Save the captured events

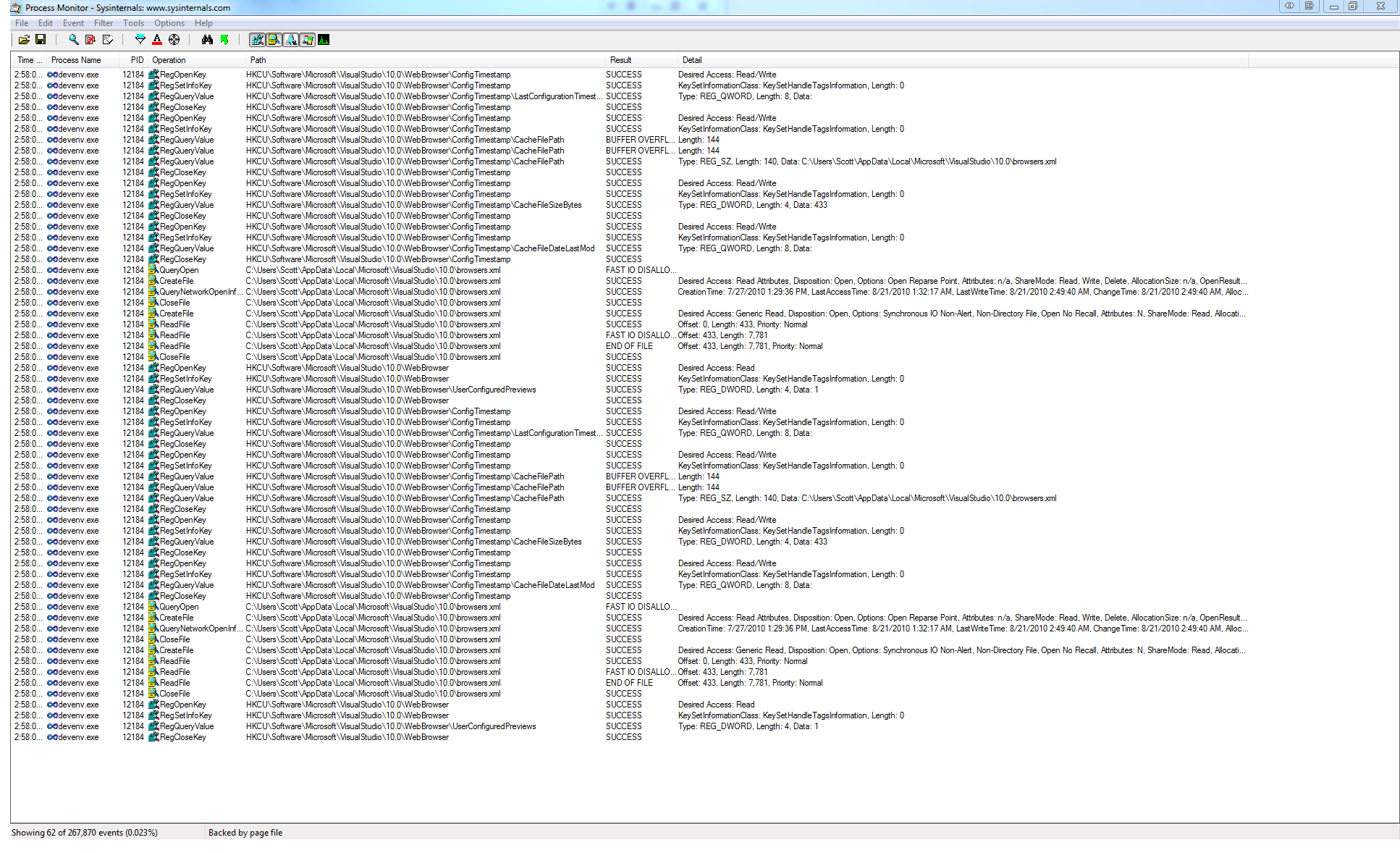pyautogui.click(x=41, y=40)
